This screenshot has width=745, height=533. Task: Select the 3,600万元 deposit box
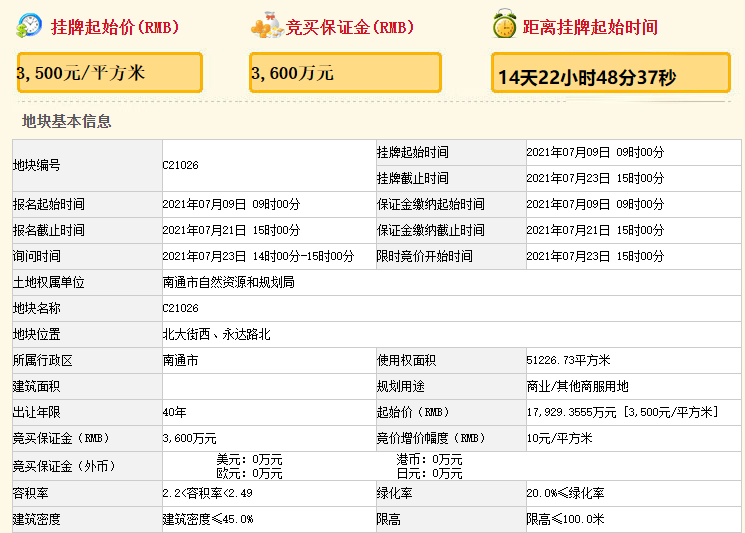[345, 73]
